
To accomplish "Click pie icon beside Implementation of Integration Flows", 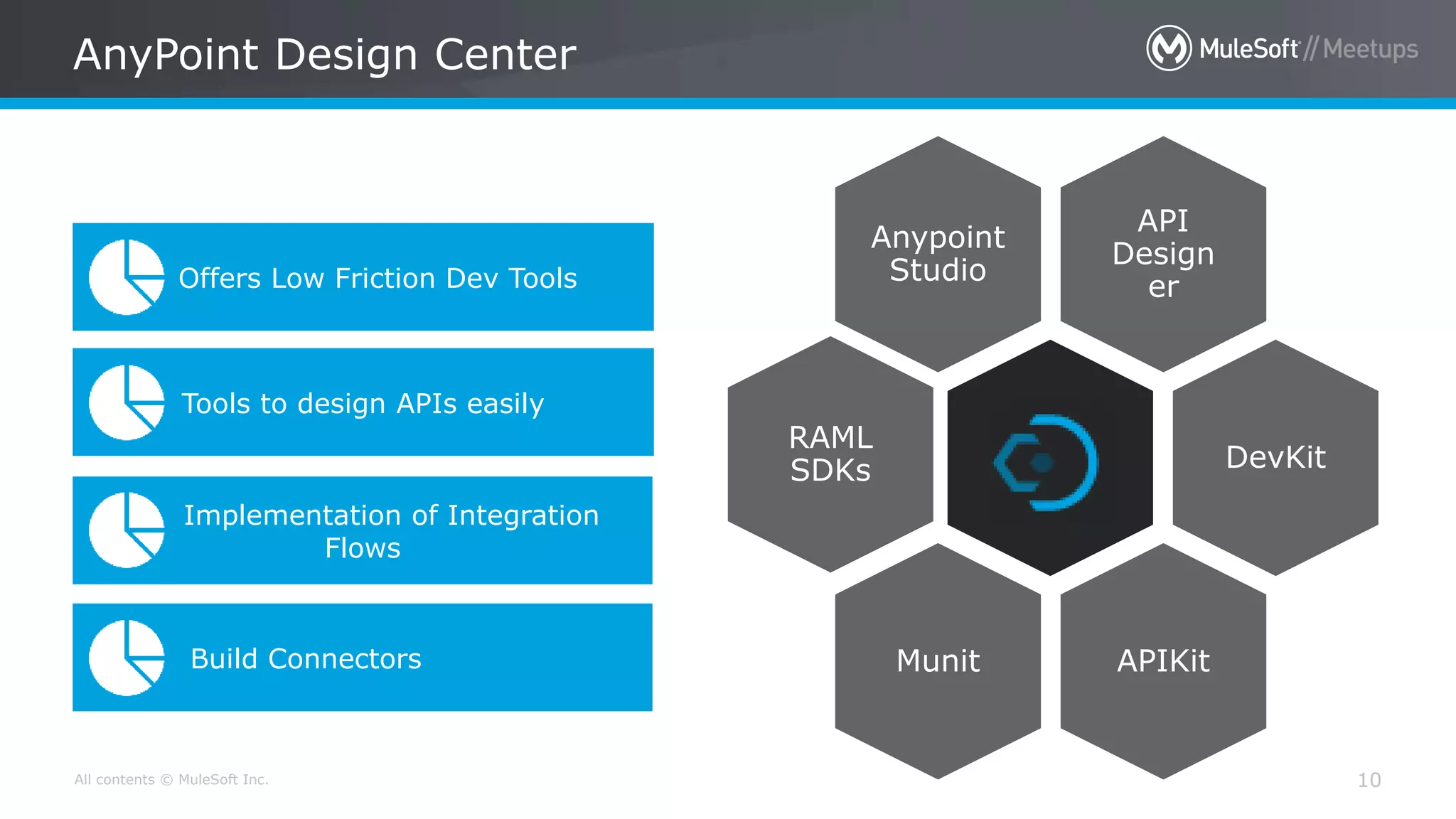I will click(126, 530).
